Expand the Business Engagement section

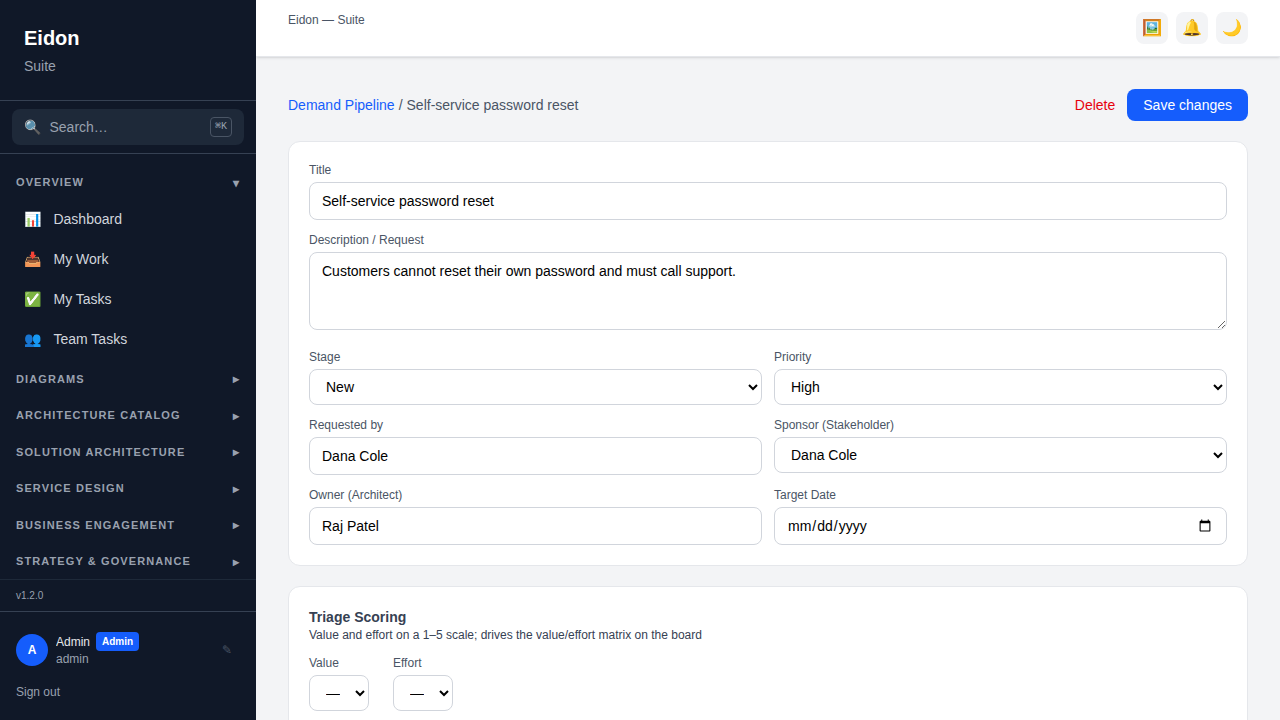128,525
